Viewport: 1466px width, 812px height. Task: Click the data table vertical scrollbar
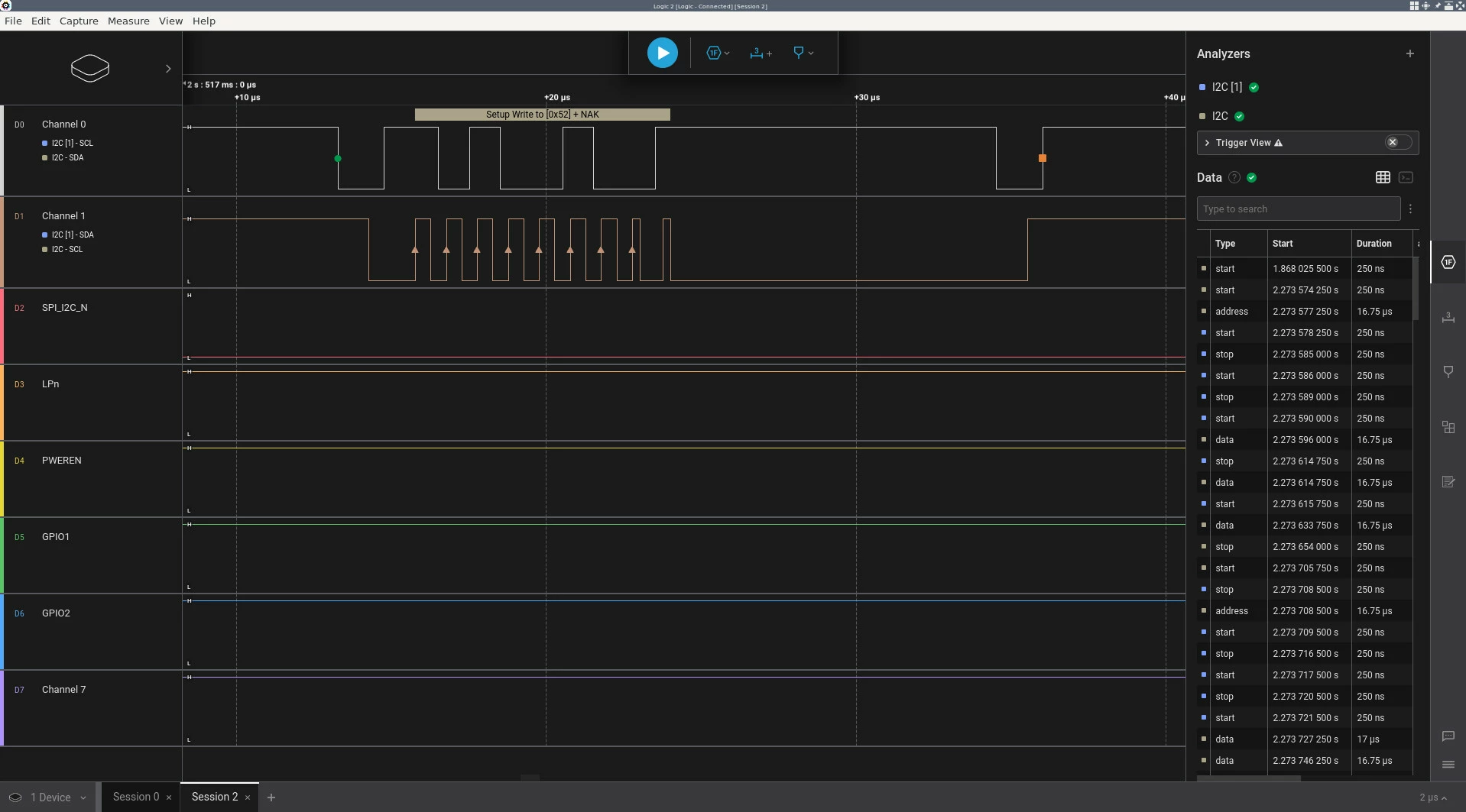click(1416, 289)
